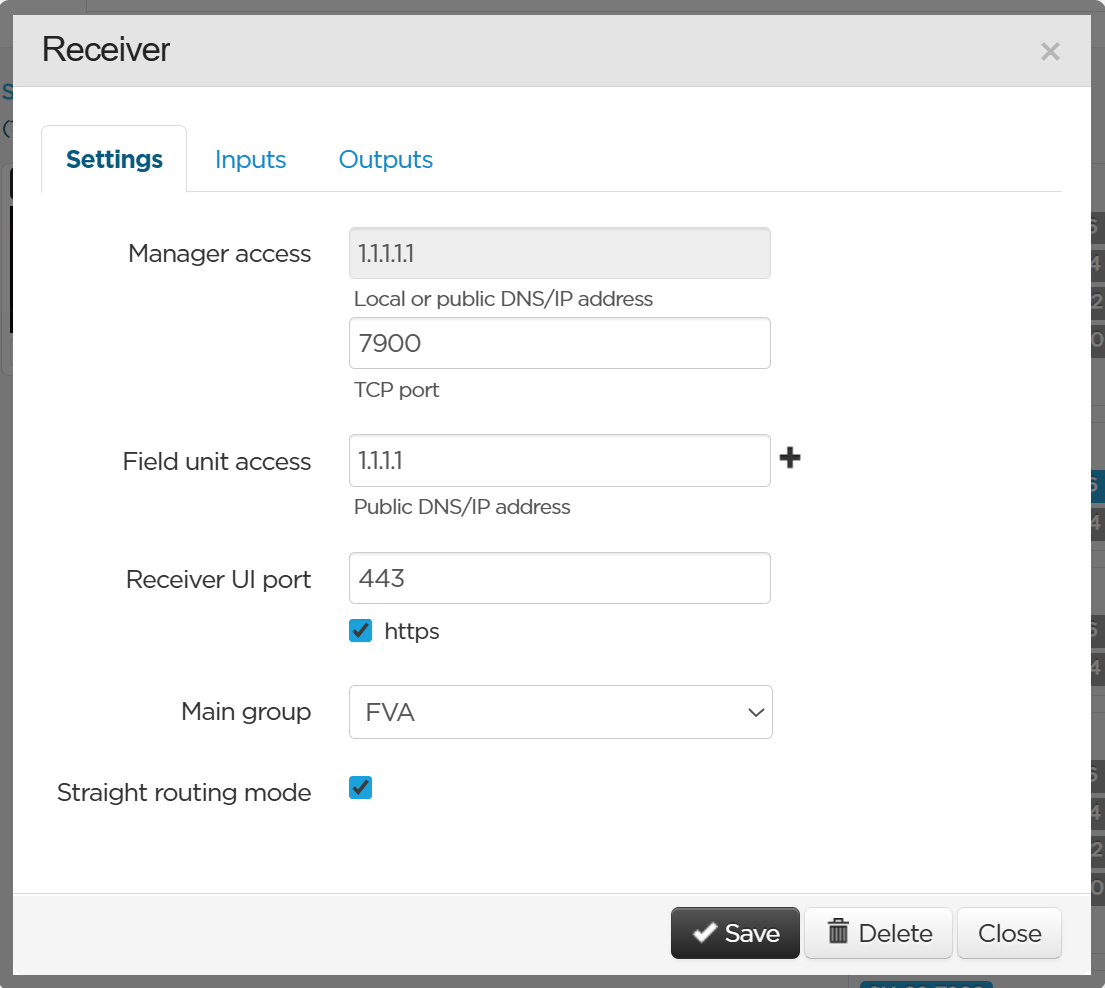Viewport: 1105px width, 988px height.
Task: Focus the TCP port field showing 7900
Action: click(x=559, y=344)
